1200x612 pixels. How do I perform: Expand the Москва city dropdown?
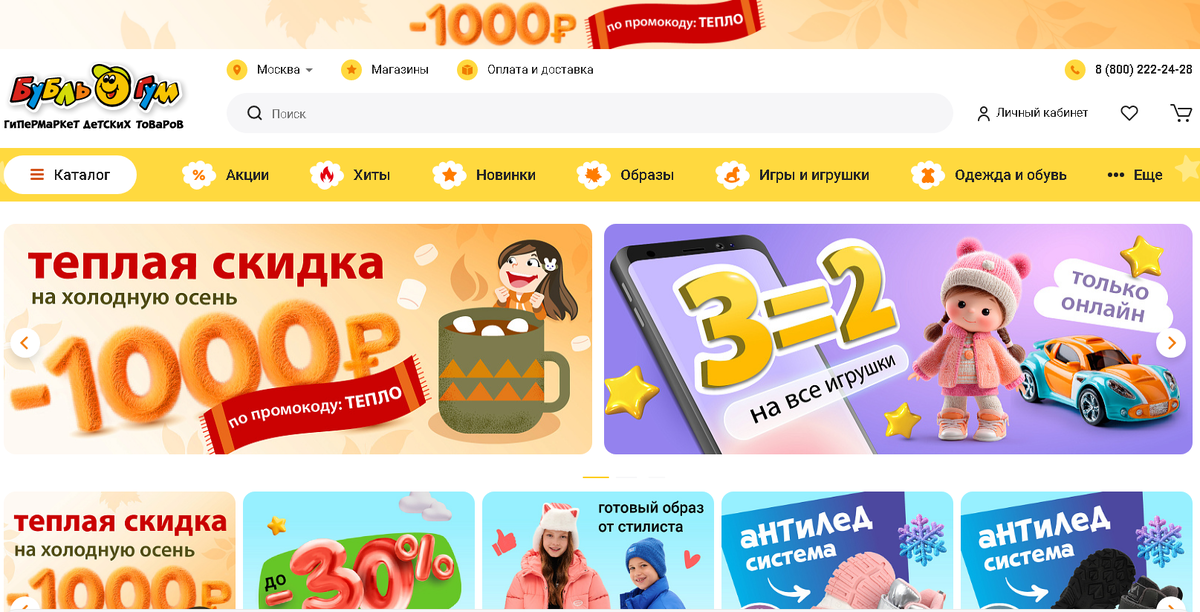(x=284, y=70)
